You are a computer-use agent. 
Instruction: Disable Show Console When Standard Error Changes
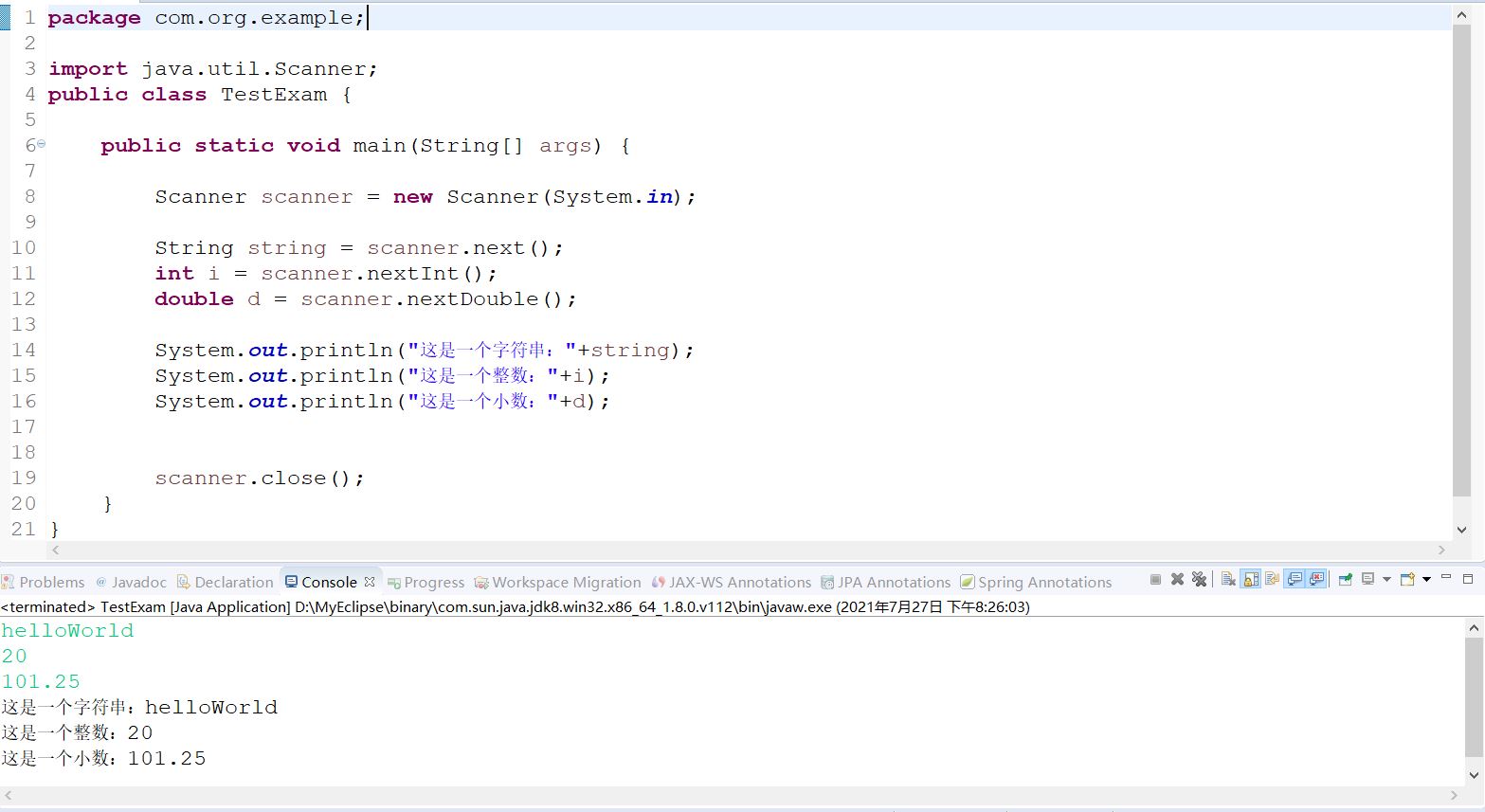pyautogui.click(x=1317, y=581)
